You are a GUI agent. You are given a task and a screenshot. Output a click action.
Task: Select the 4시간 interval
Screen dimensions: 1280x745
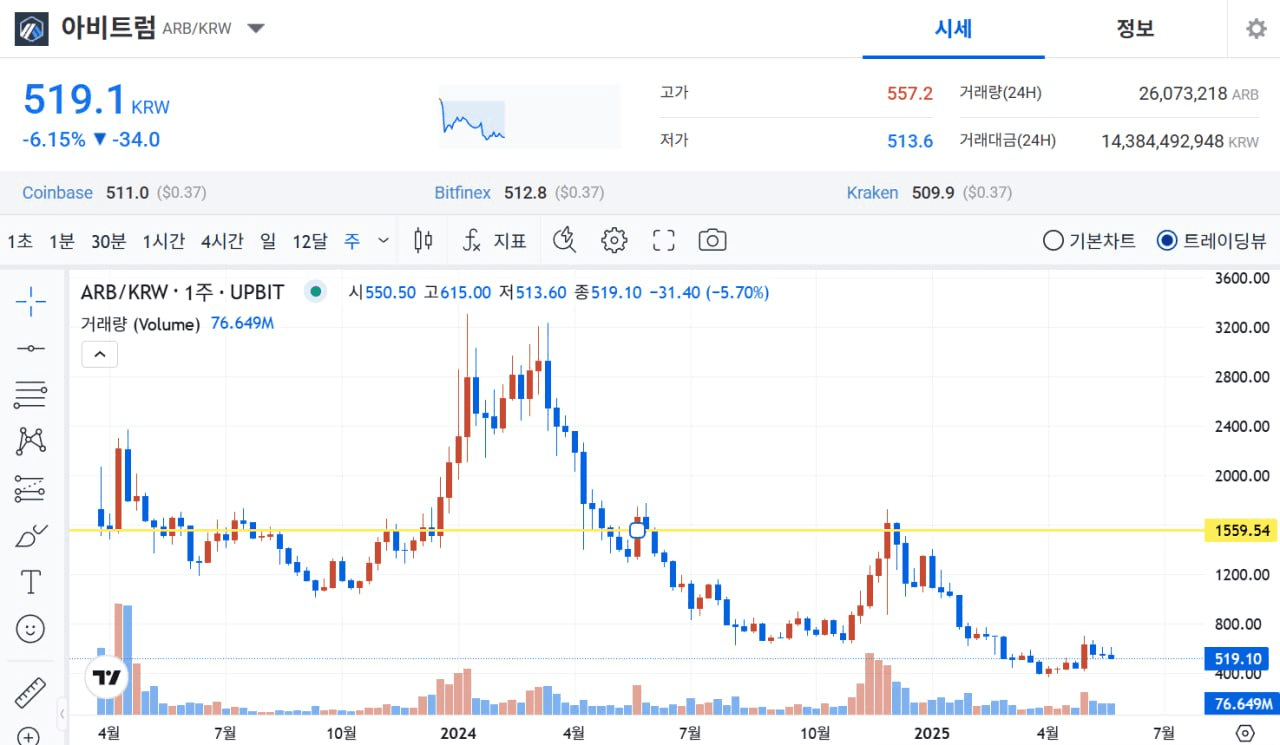click(222, 241)
